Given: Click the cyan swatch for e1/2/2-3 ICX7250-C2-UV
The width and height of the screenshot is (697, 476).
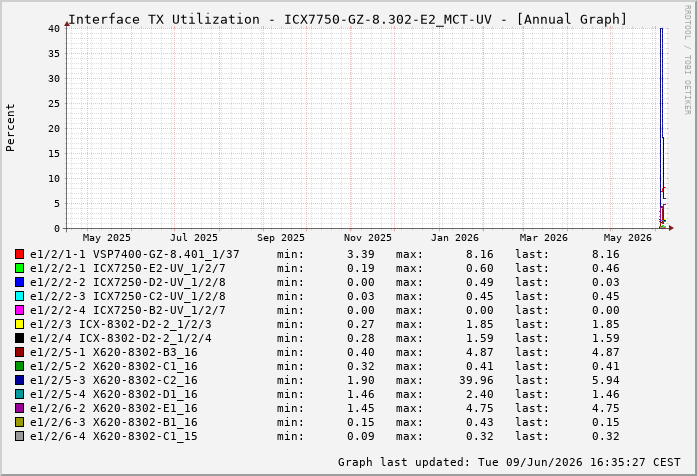Looking at the screenshot, I should [19, 296].
